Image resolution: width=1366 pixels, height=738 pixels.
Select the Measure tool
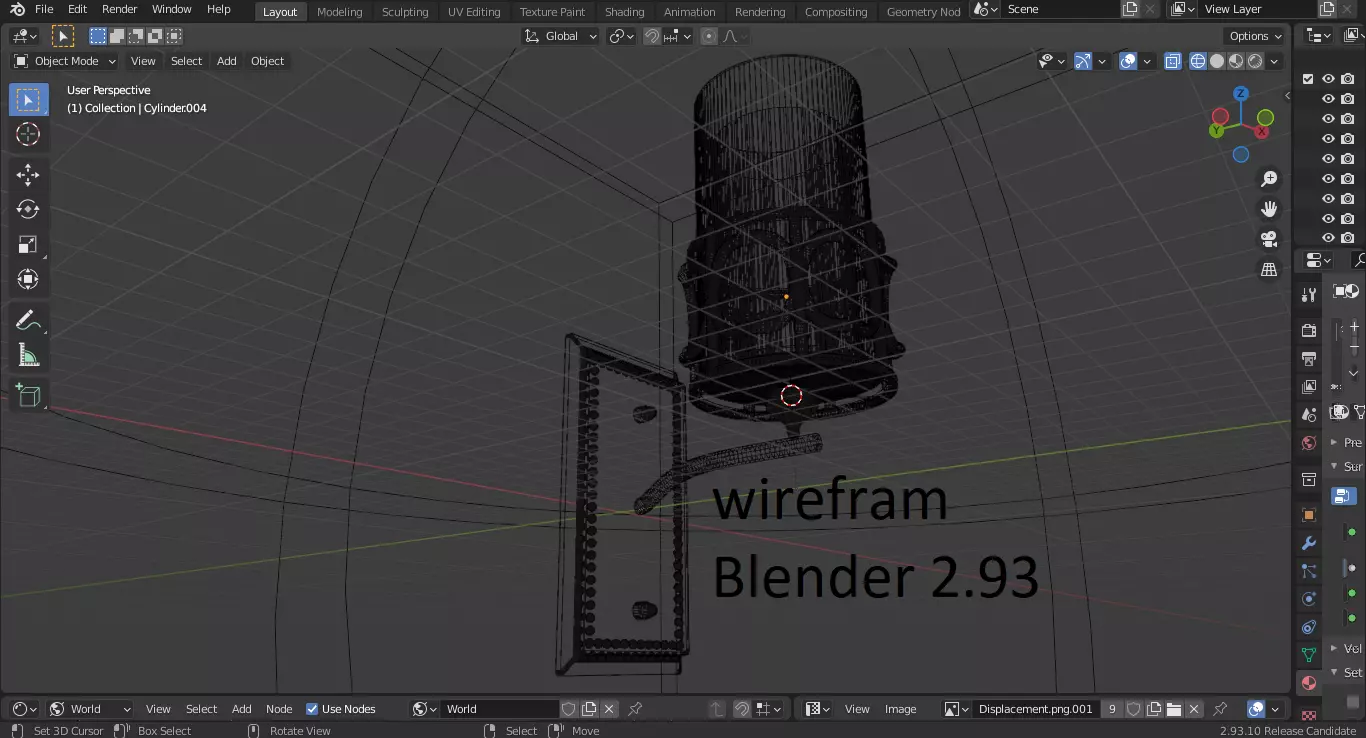(x=28, y=355)
